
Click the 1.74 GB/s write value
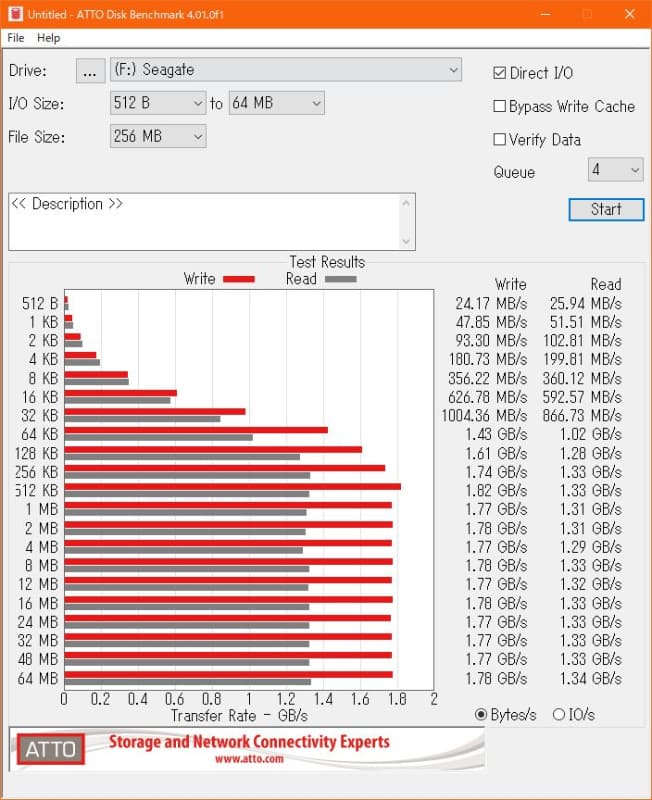tap(496, 472)
